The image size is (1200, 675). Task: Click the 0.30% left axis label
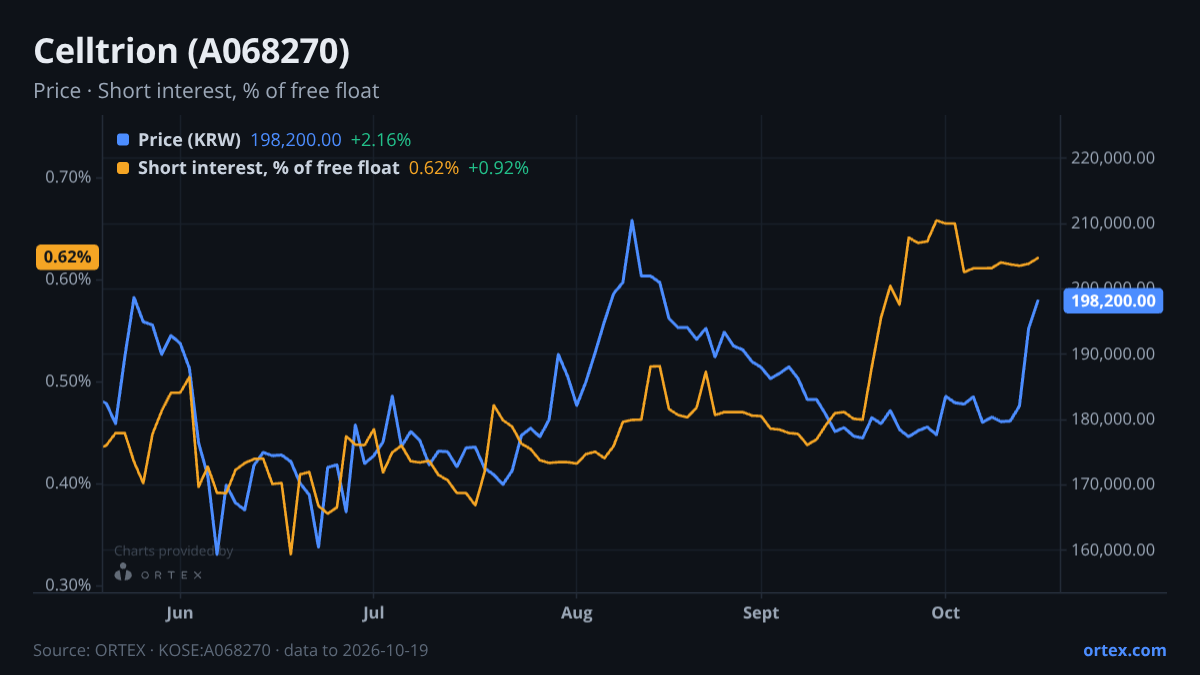(x=69, y=585)
